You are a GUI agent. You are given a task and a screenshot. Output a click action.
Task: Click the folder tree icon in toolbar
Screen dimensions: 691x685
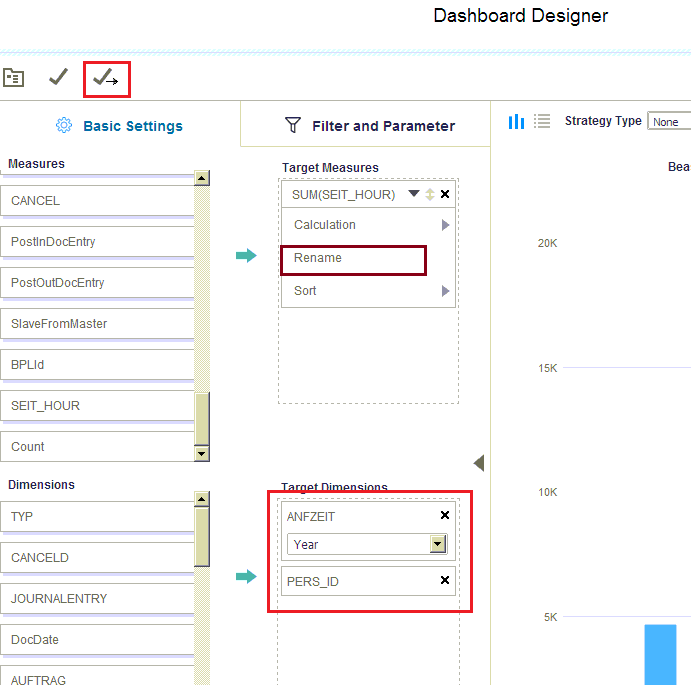pos(13,77)
